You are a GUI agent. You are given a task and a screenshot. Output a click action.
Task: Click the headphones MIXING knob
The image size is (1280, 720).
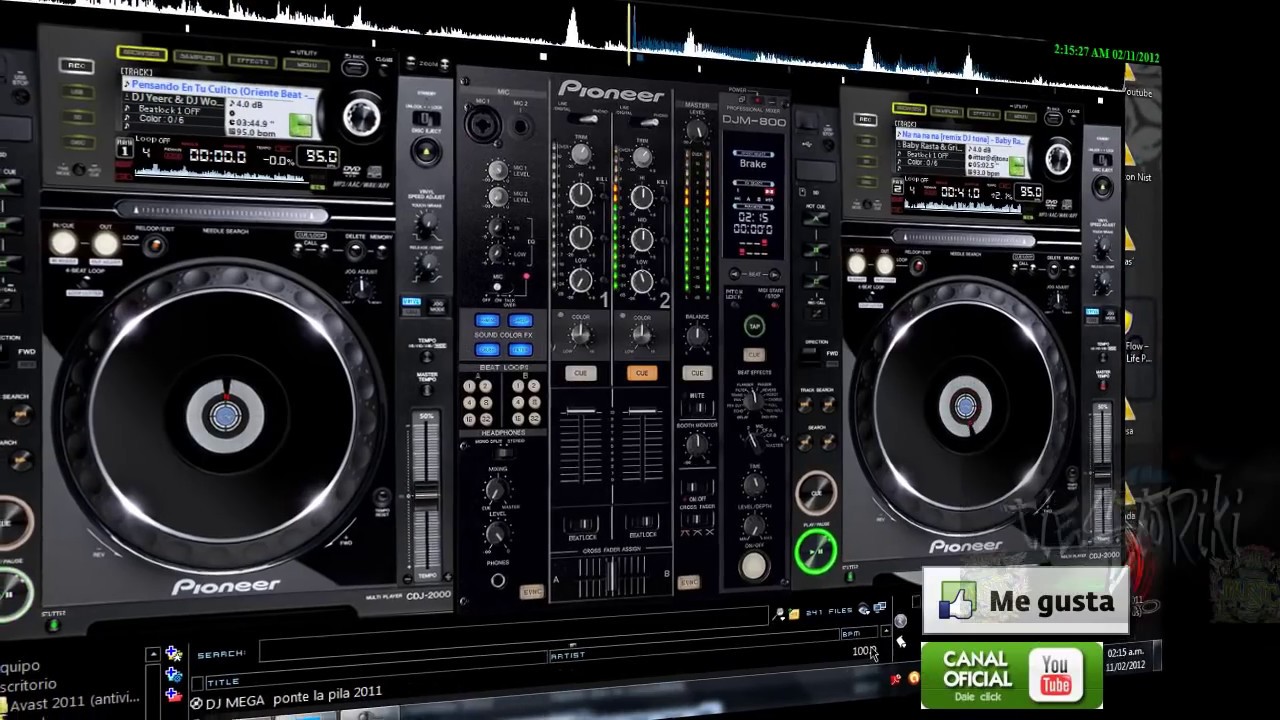[495, 489]
